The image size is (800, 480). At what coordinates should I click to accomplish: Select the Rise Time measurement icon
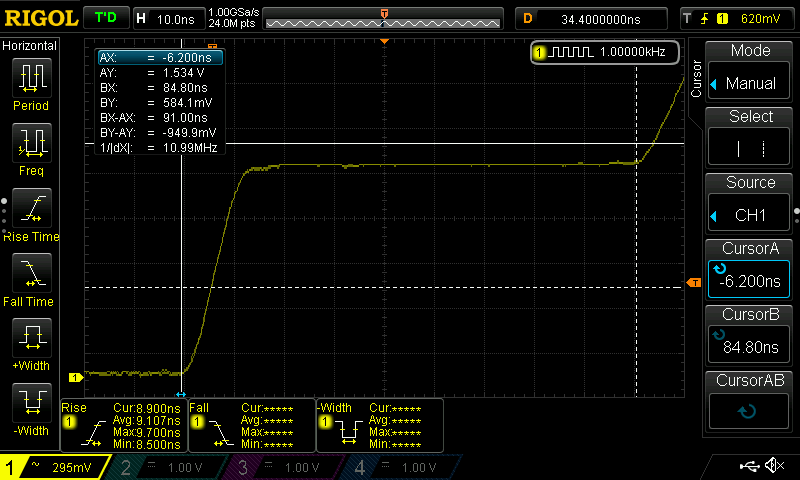(32, 208)
